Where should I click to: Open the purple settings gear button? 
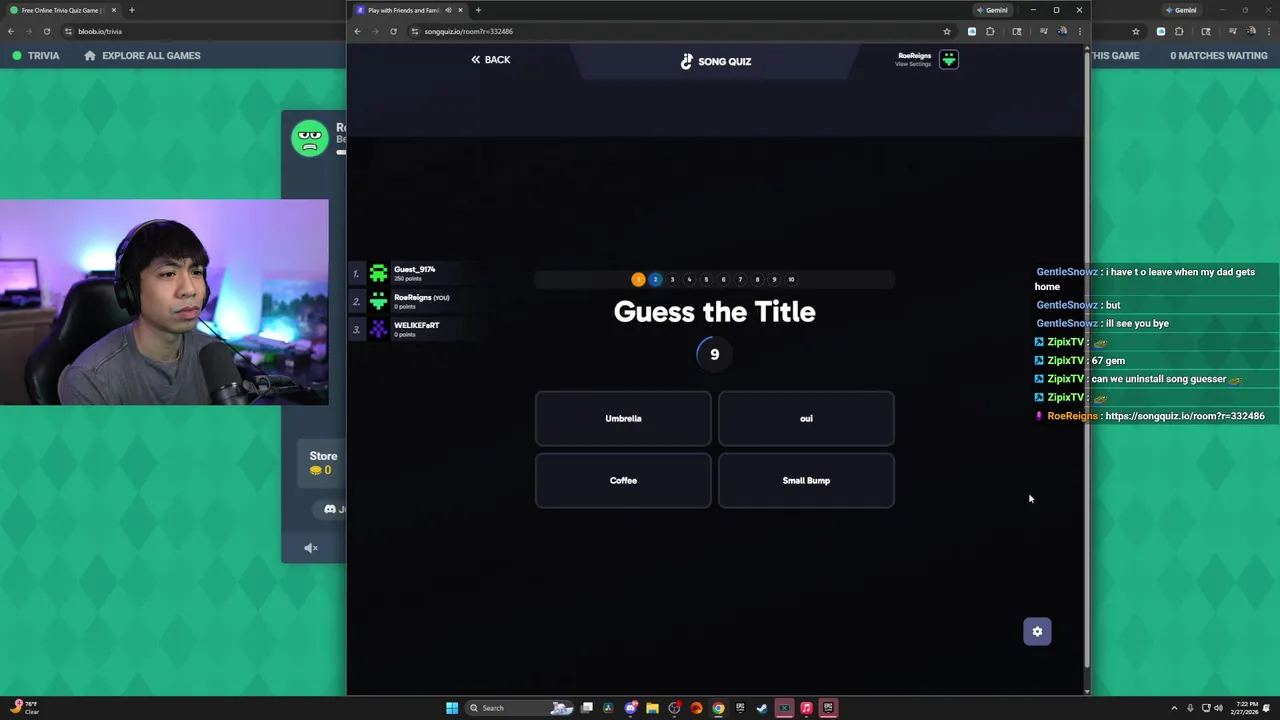[x=1037, y=631]
